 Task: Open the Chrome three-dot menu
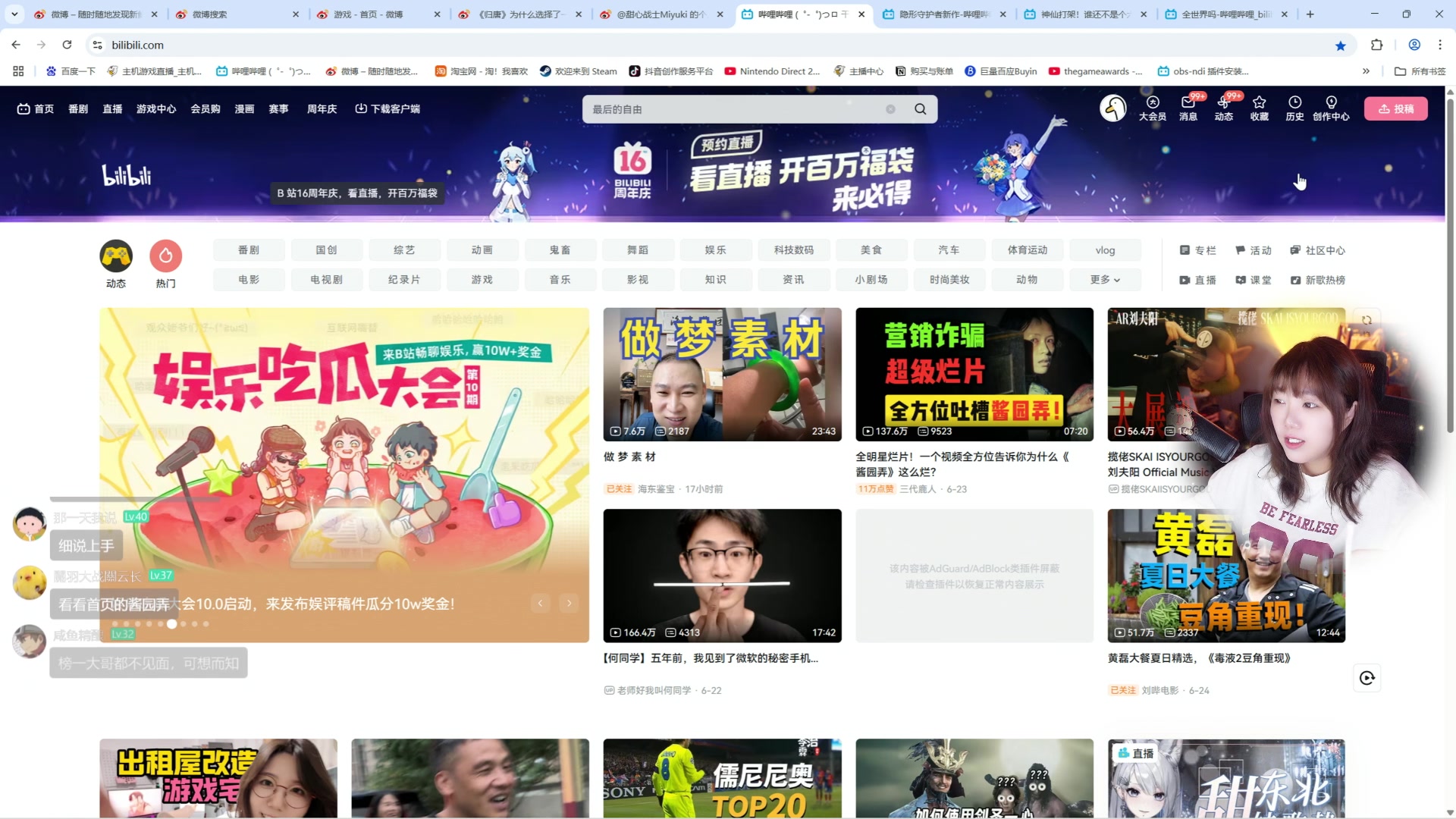[1439, 45]
